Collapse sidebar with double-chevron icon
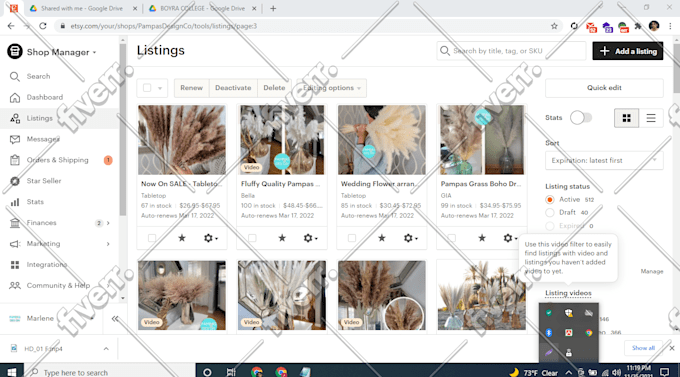Image resolution: width=680 pixels, height=377 pixels. click(114, 318)
